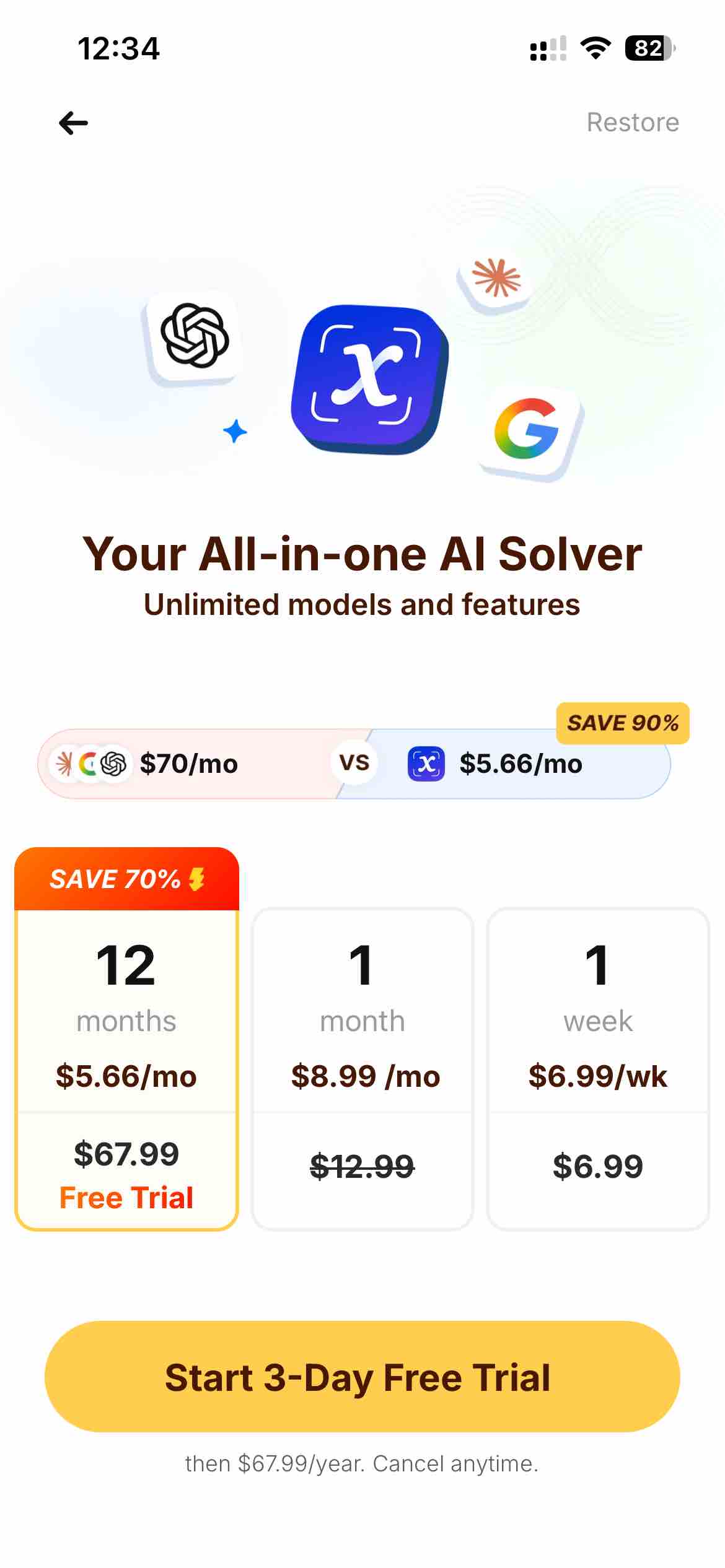The width and height of the screenshot is (725, 1568).
Task: Tap Restore purchases link
Action: (633, 123)
